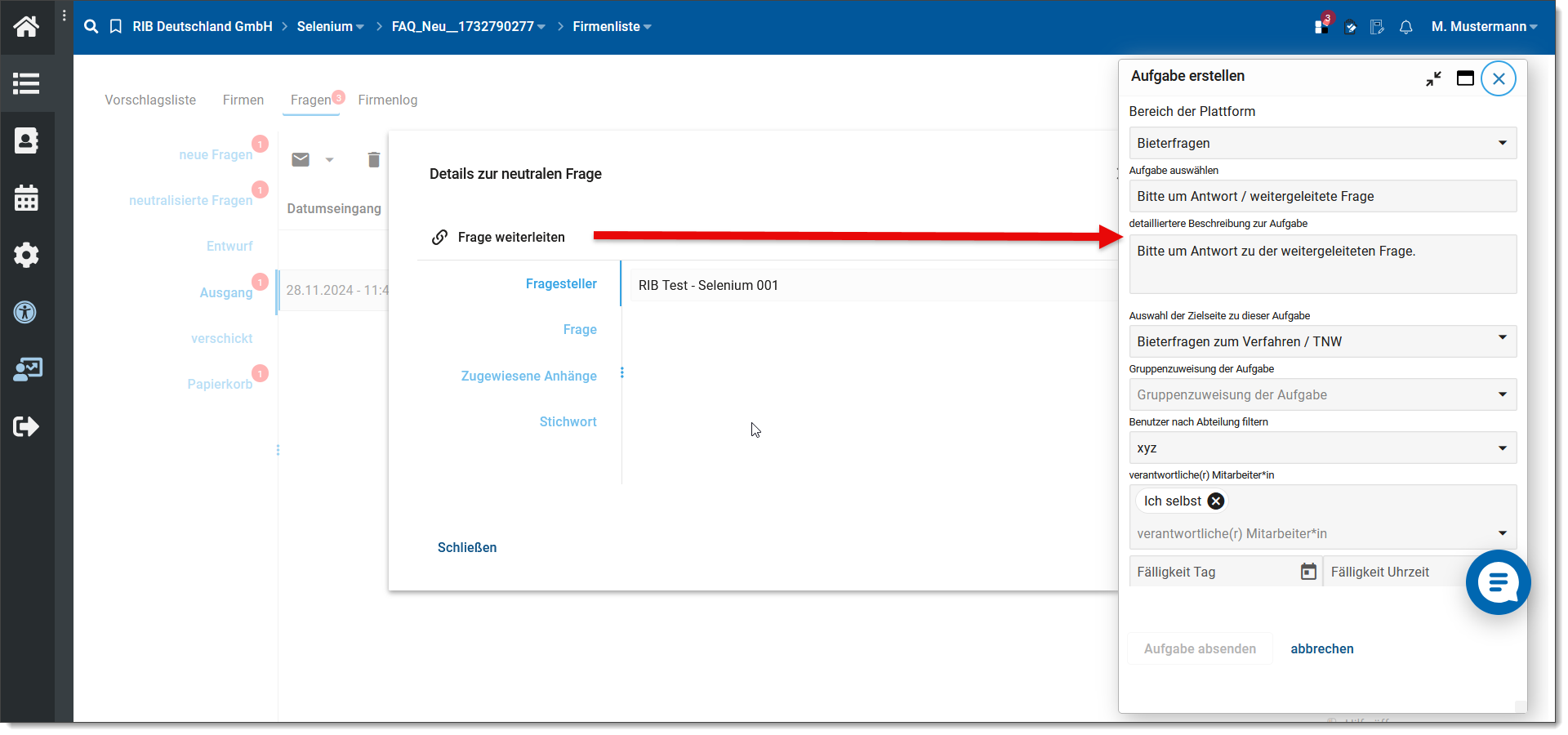
Task: Click the Fragesteller field value
Action: pos(874,285)
